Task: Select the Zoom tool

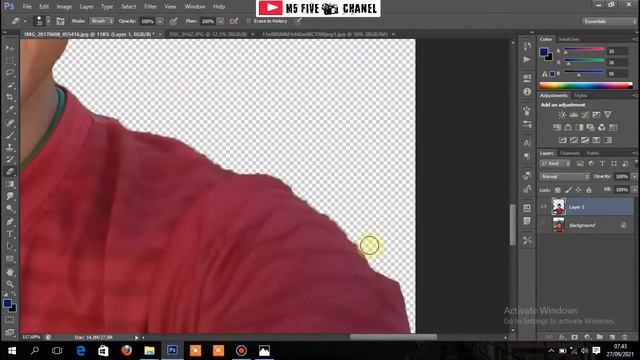Action: [x=10, y=284]
